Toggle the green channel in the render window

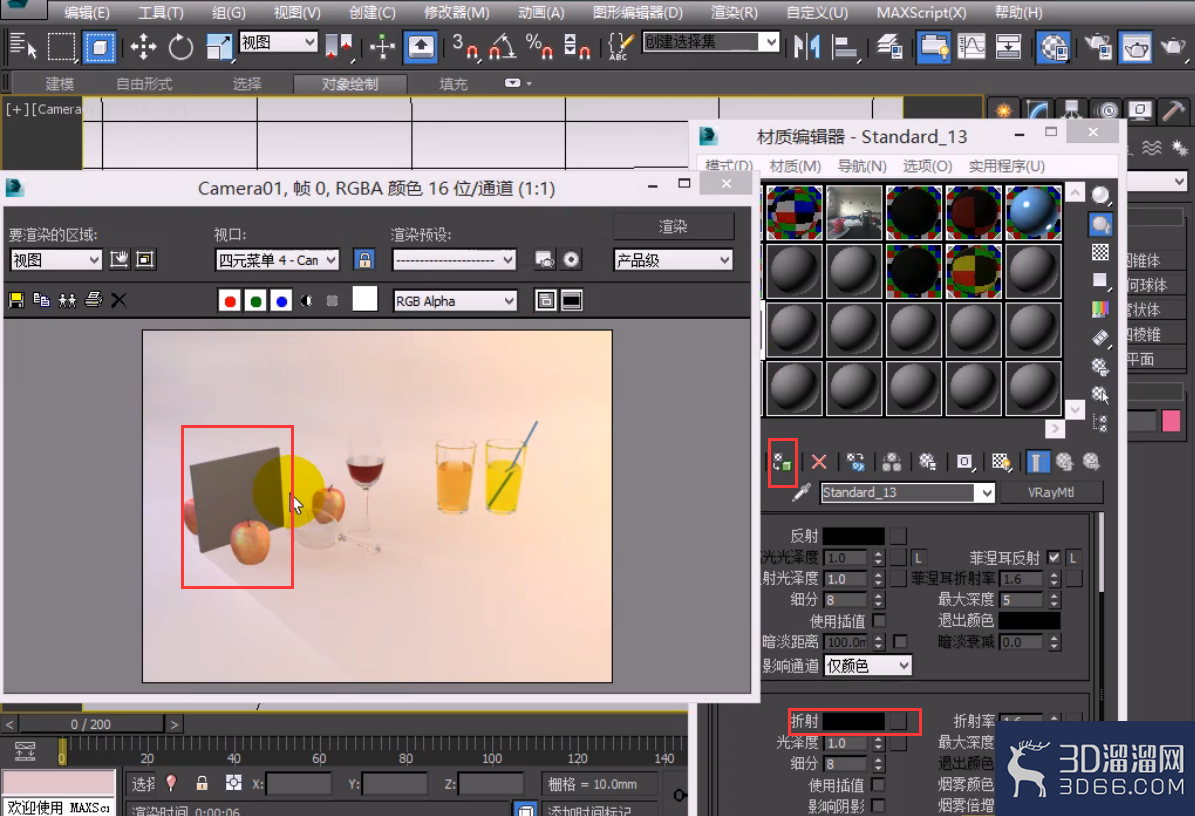256,301
